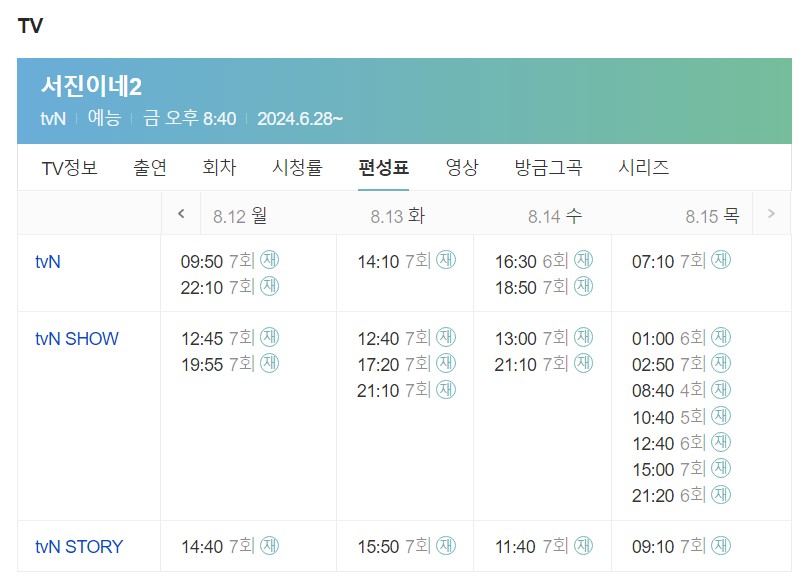Click tvN 18:50 7회 entry

[544, 287]
